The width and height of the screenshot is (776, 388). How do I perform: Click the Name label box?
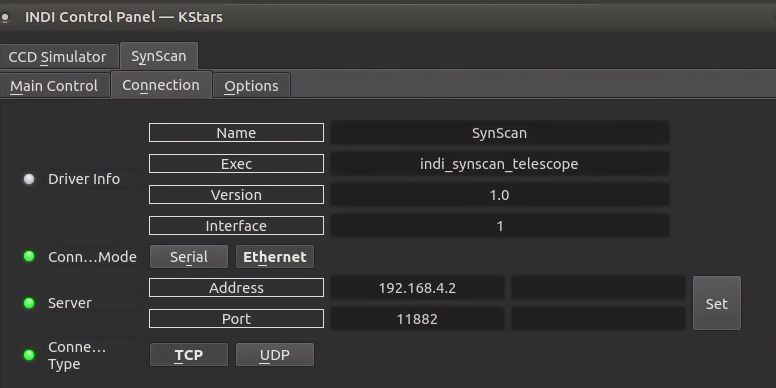click(x=237, y=133)
